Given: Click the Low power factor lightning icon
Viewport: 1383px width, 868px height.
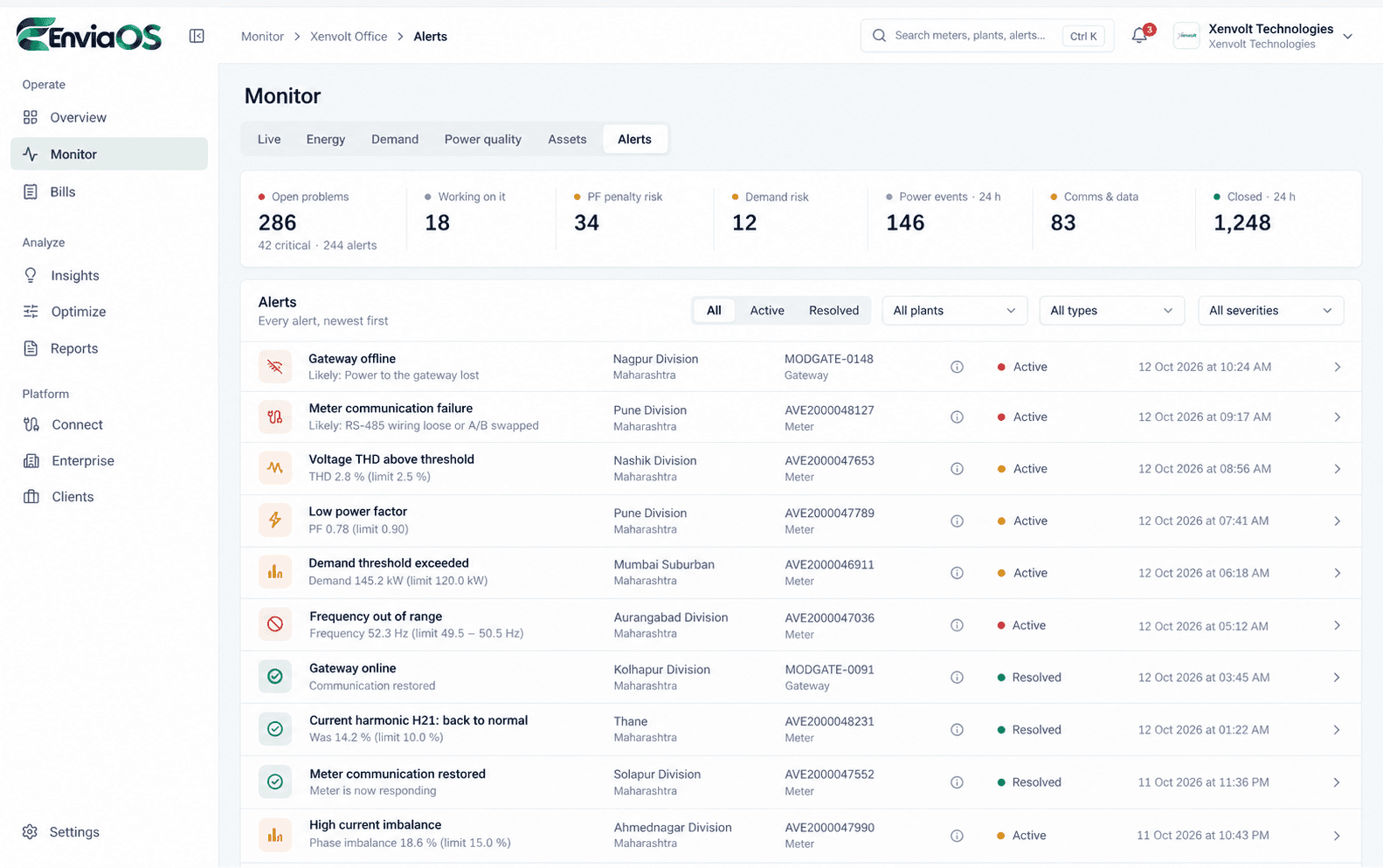Looking at the screenshot, I should 275,520.
